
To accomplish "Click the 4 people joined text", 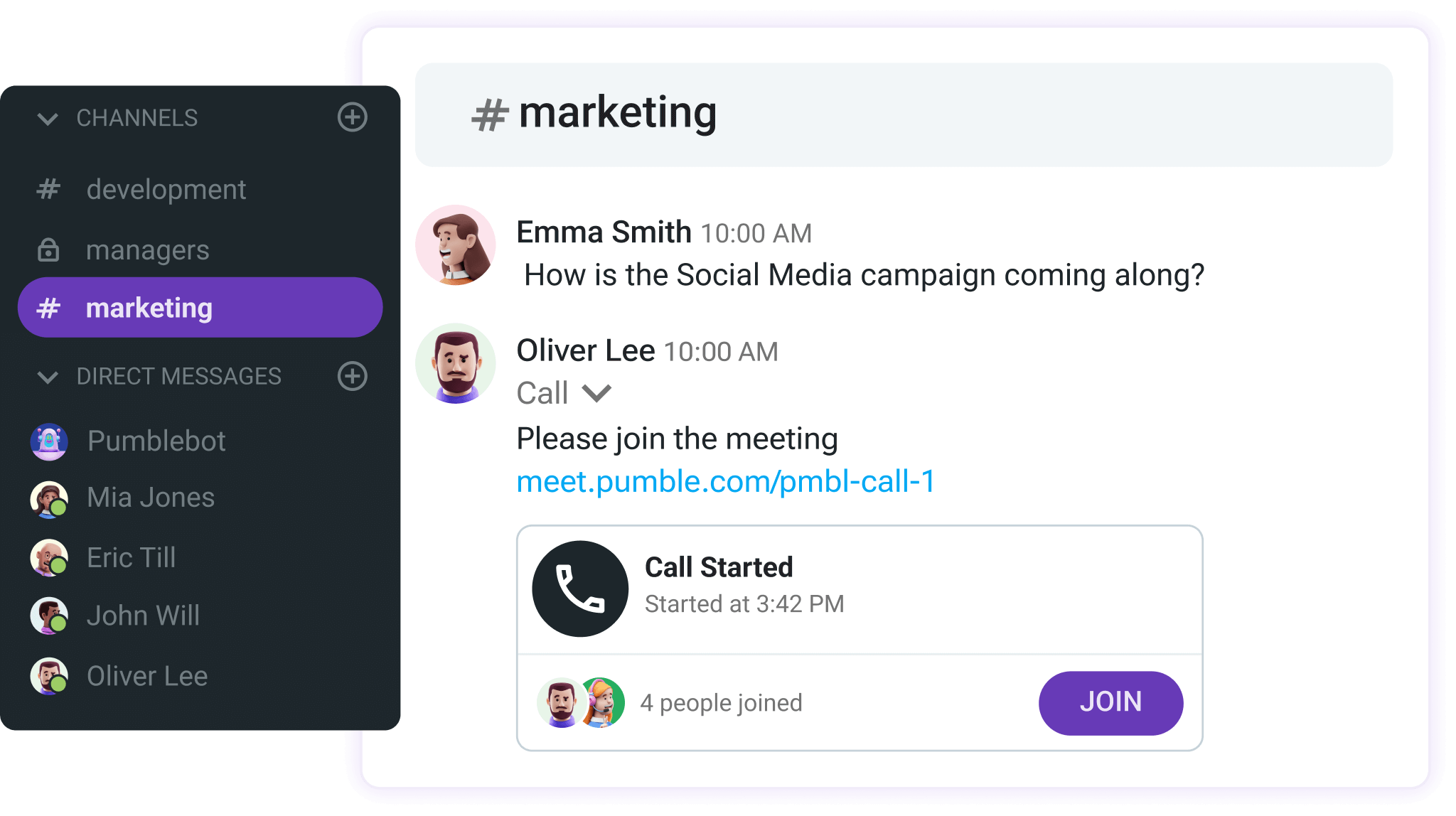I will tap(722, 702).
